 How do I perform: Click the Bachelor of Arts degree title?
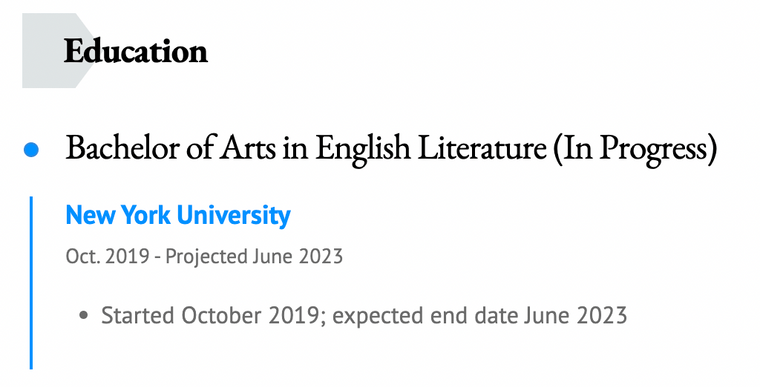point(391,148)
